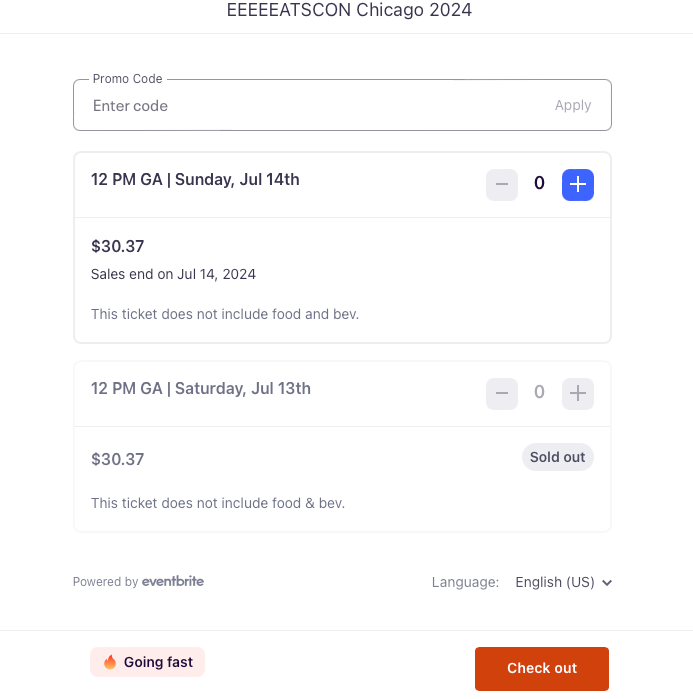The image size is (693, 699).
Task: Click the Promo Code input field
Action: coord(312,106)
